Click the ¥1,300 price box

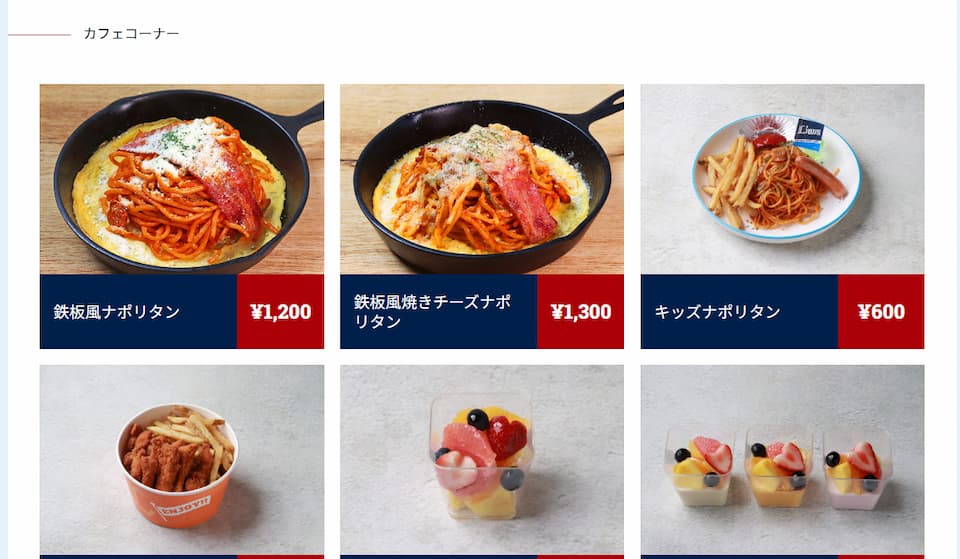tap(581, 312)
